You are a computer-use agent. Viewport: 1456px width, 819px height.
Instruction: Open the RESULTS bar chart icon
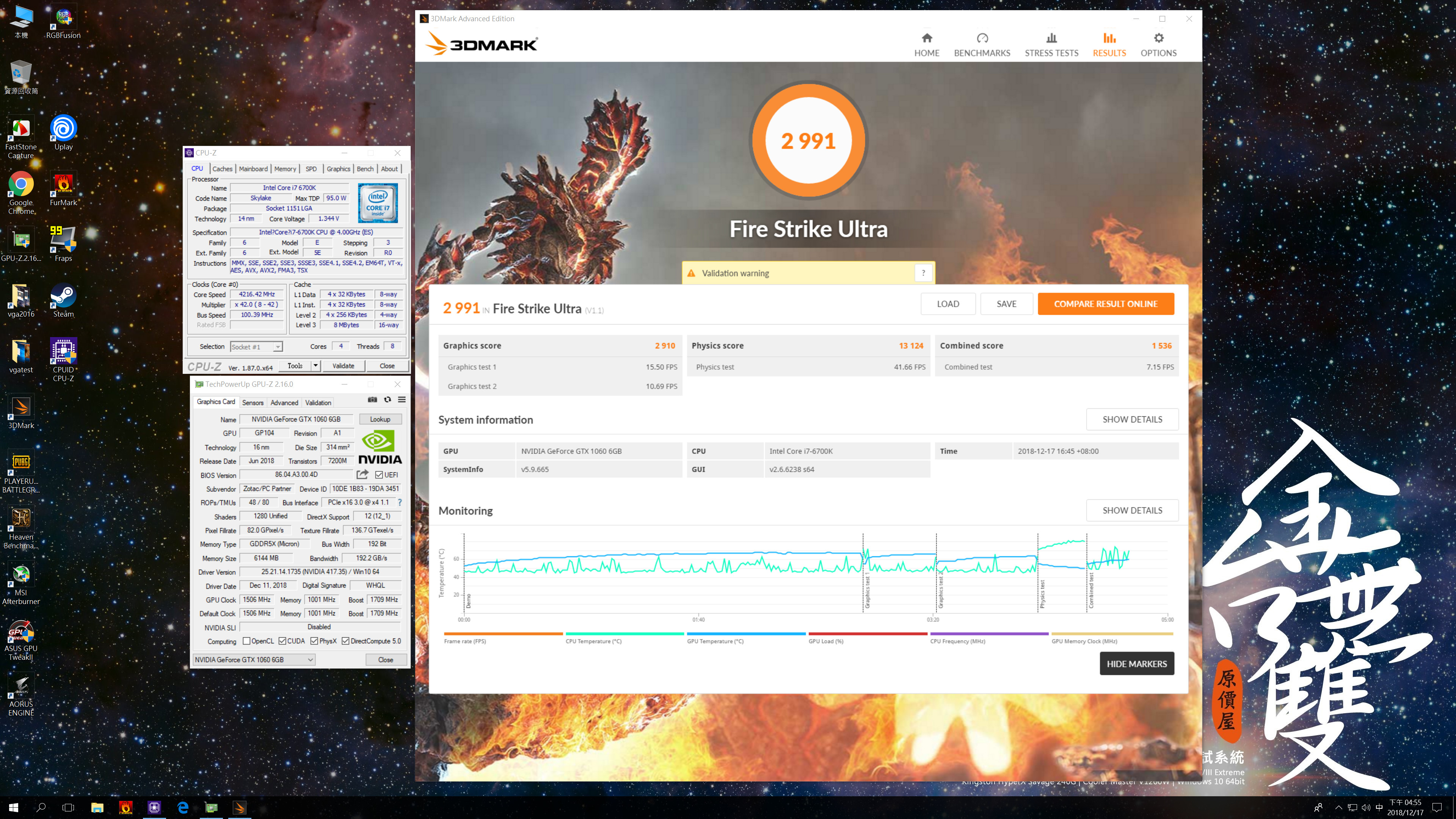tap(1109, 38)
